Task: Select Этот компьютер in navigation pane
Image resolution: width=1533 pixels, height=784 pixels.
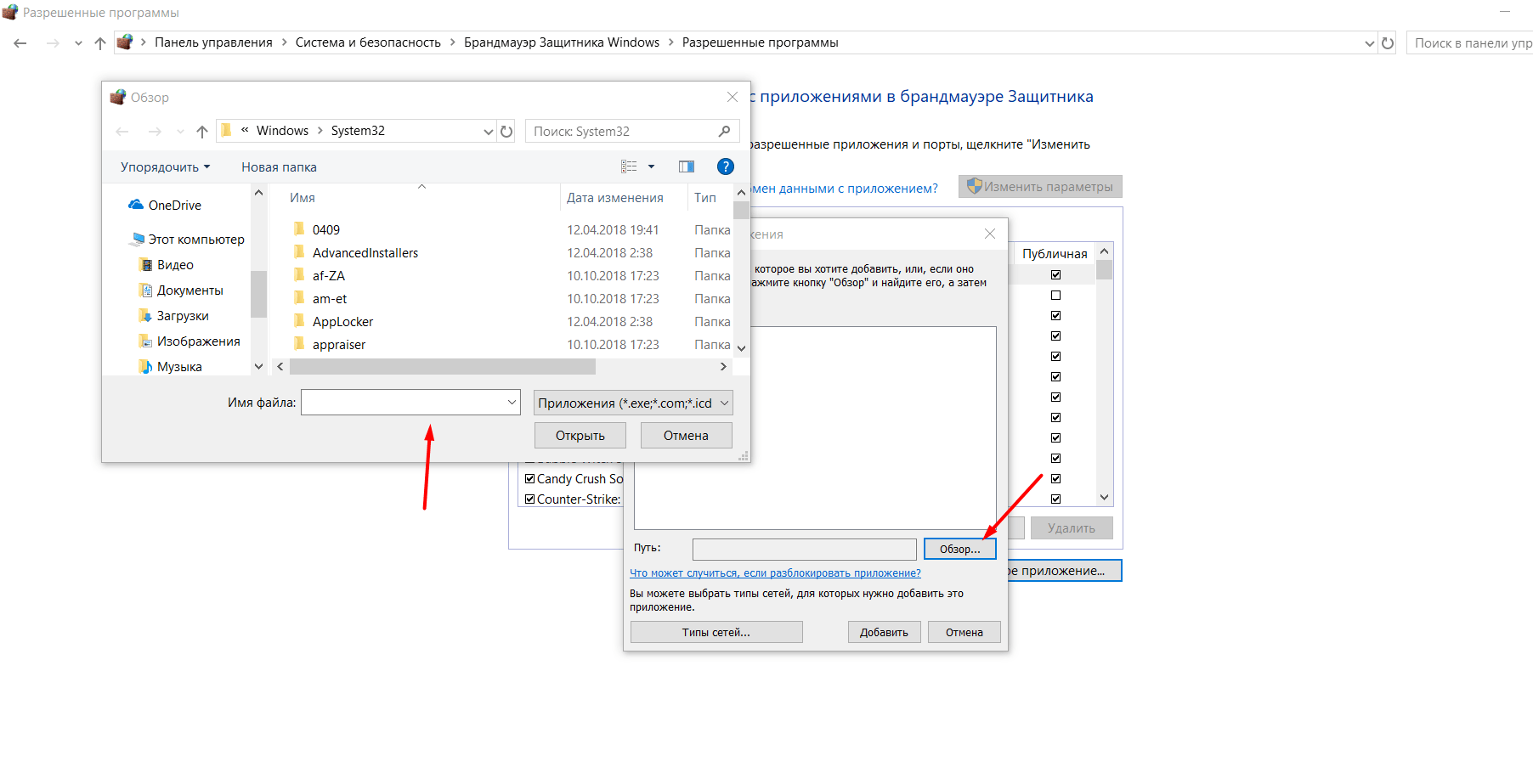Action: [188, 240]
